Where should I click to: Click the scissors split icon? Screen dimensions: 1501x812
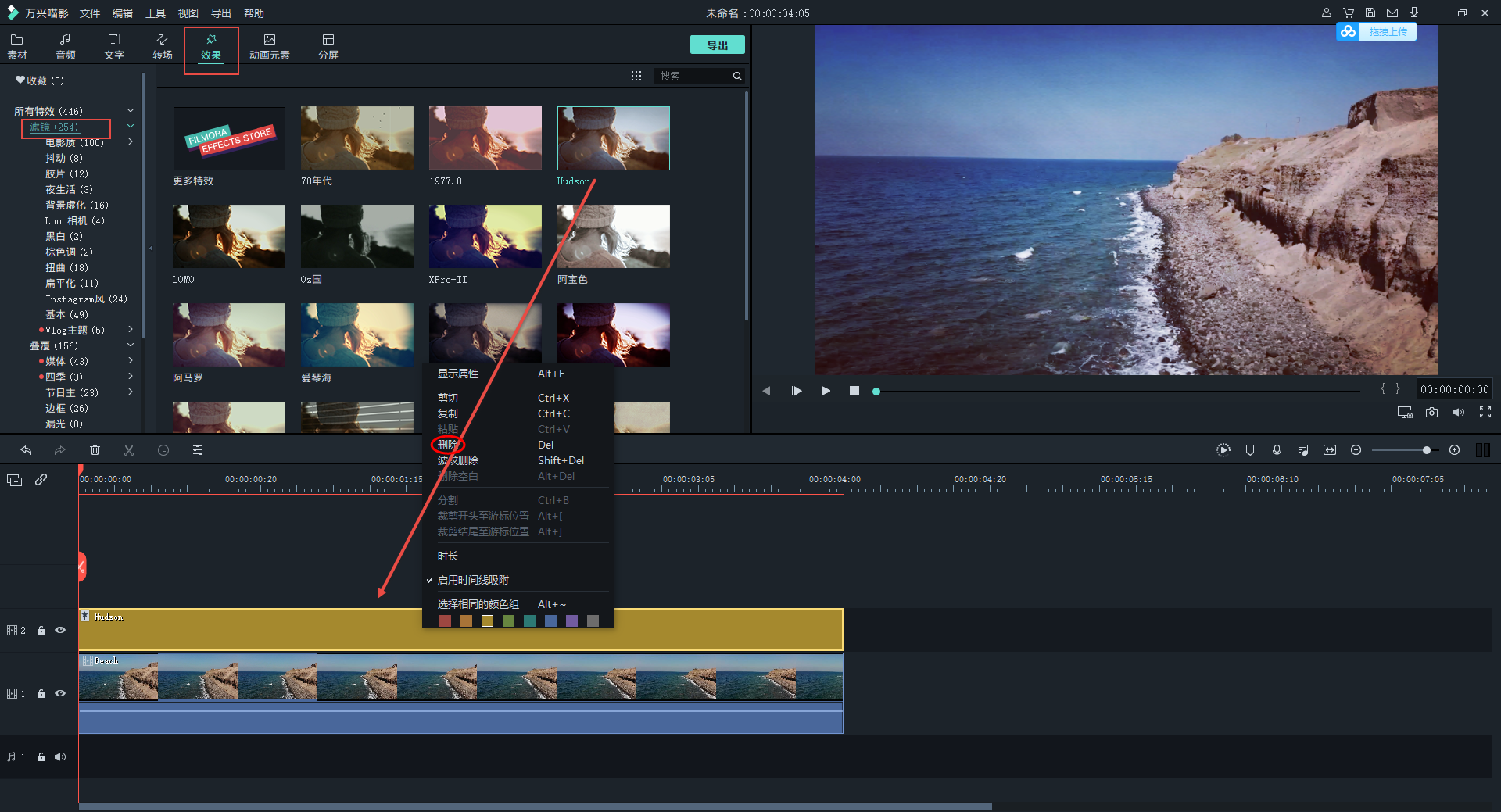click(129, 450)
